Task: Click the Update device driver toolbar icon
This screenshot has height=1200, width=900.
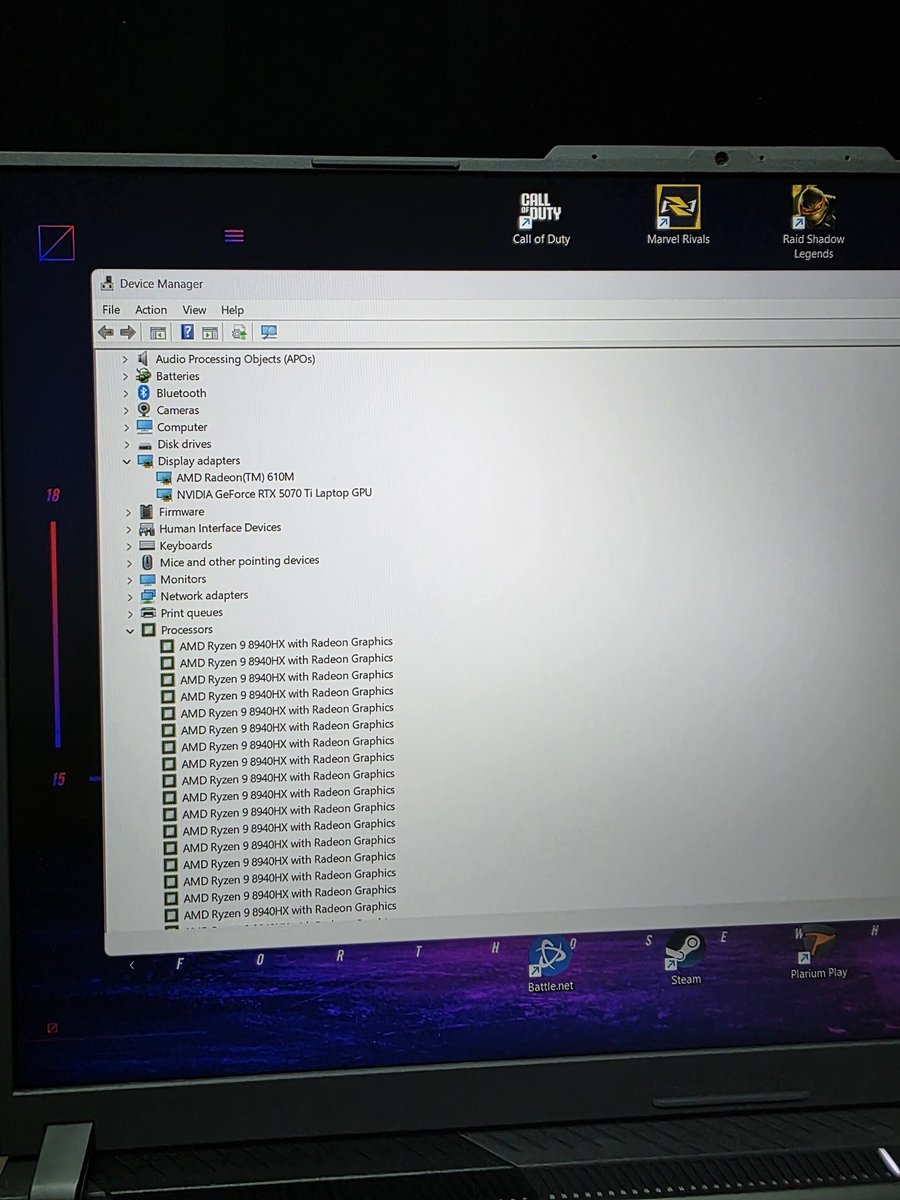Action: [239, 332]
